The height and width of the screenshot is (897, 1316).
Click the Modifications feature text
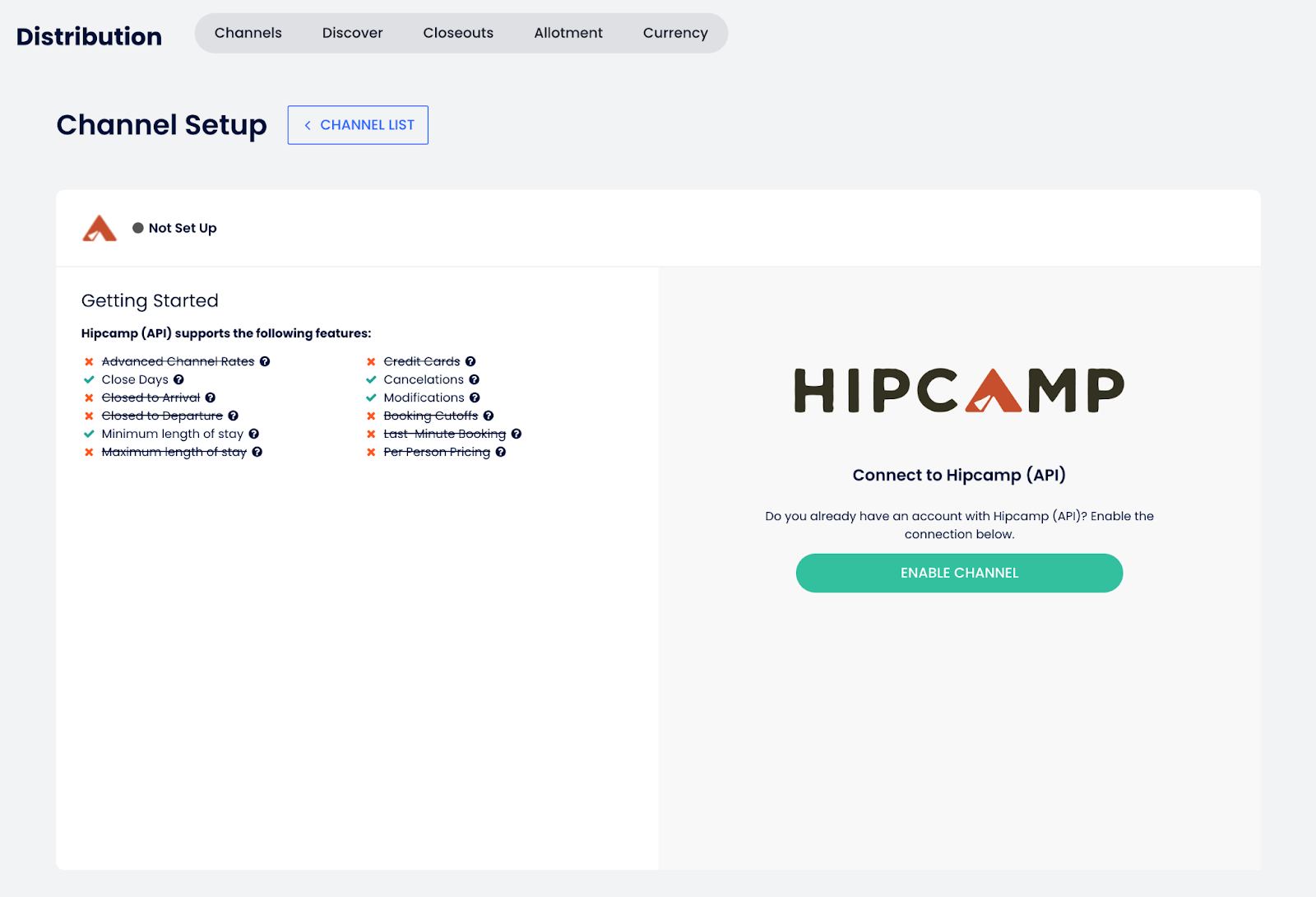point(424,397)
